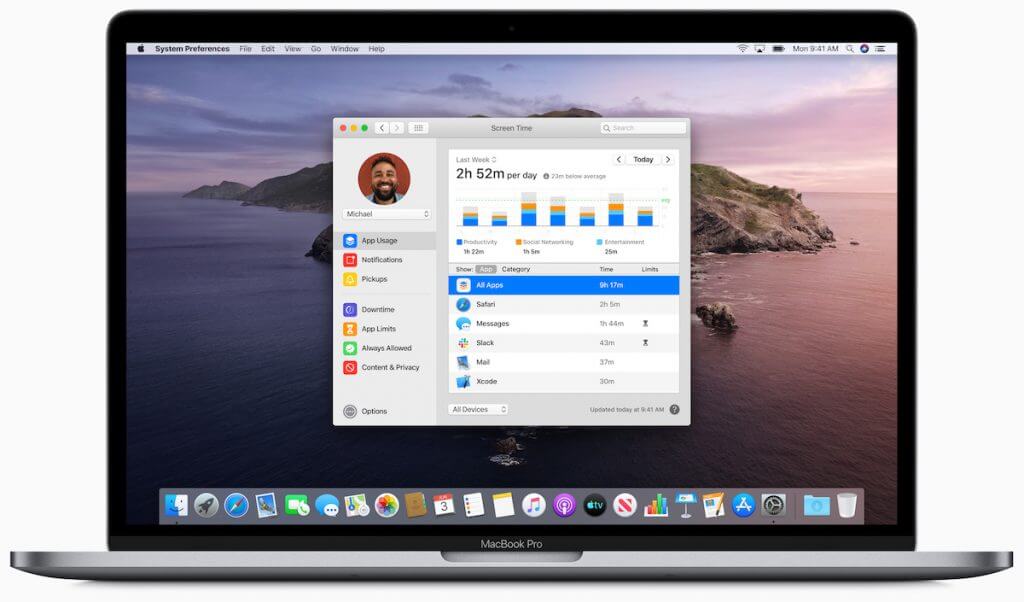1024x602 pixels.
Task: Open Finder from the Dock
Action: click(176, 505)
